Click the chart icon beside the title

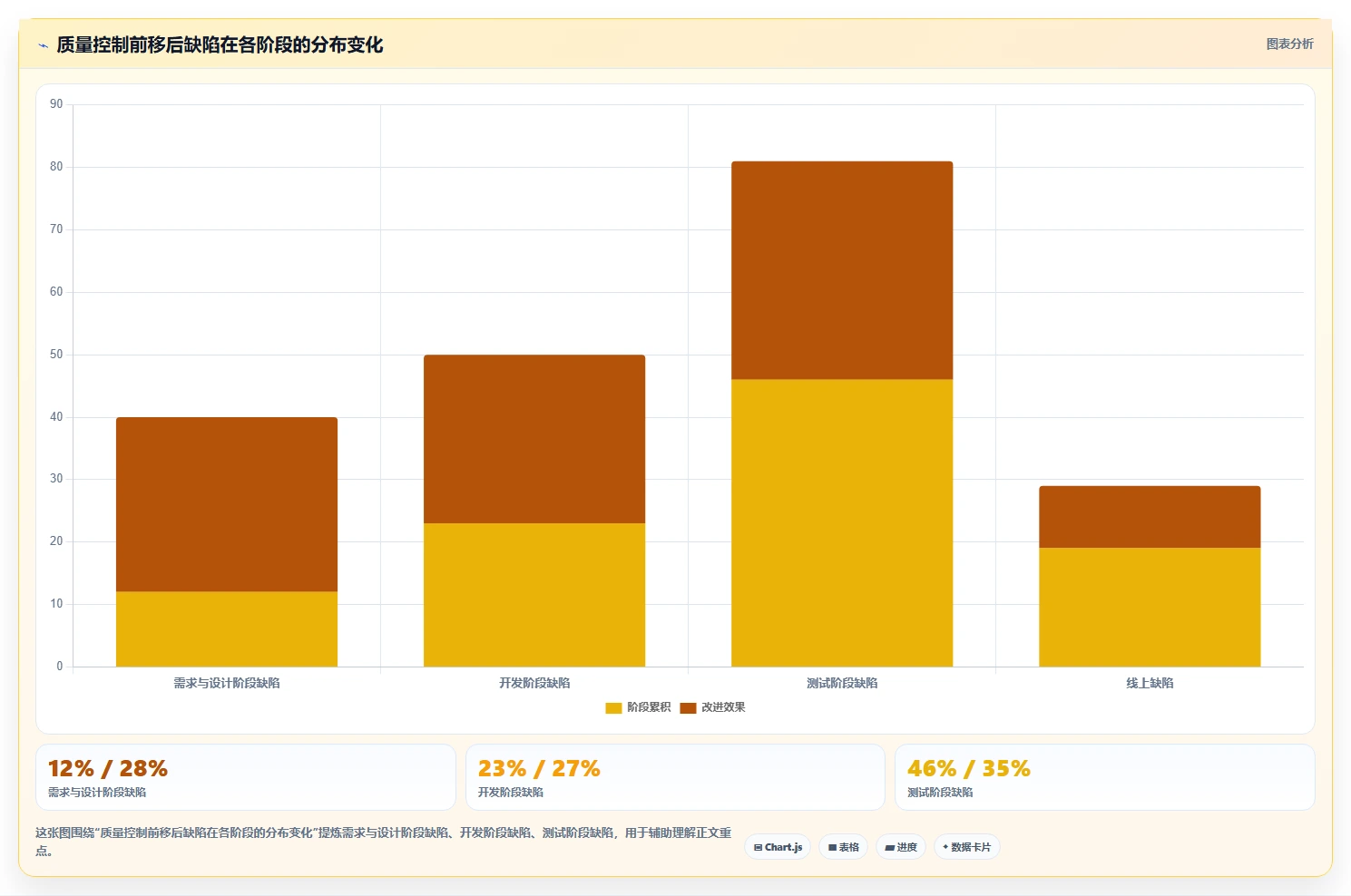point(43,45)
